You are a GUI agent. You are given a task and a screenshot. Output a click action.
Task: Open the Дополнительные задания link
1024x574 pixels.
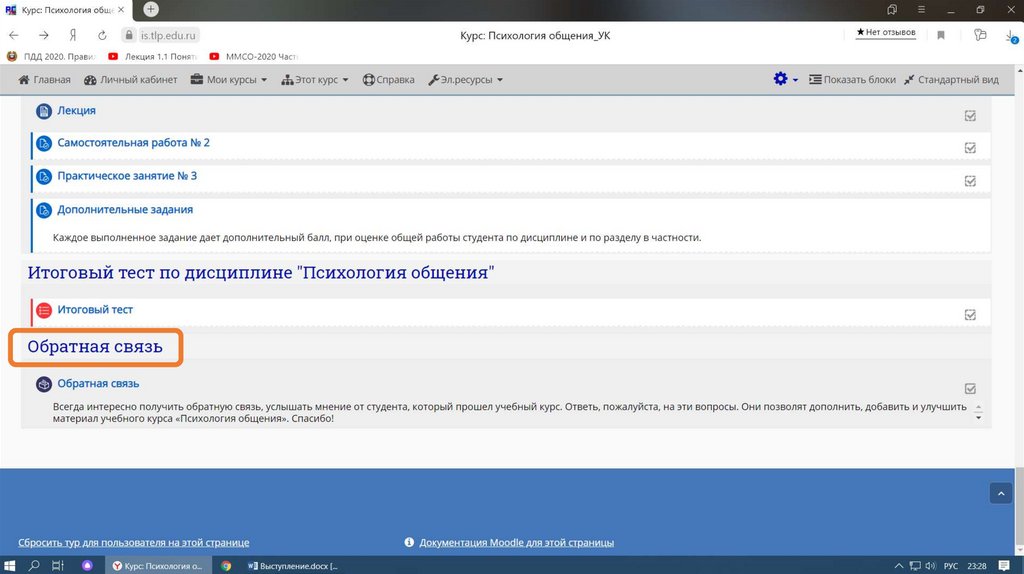(x=125, y=210)
